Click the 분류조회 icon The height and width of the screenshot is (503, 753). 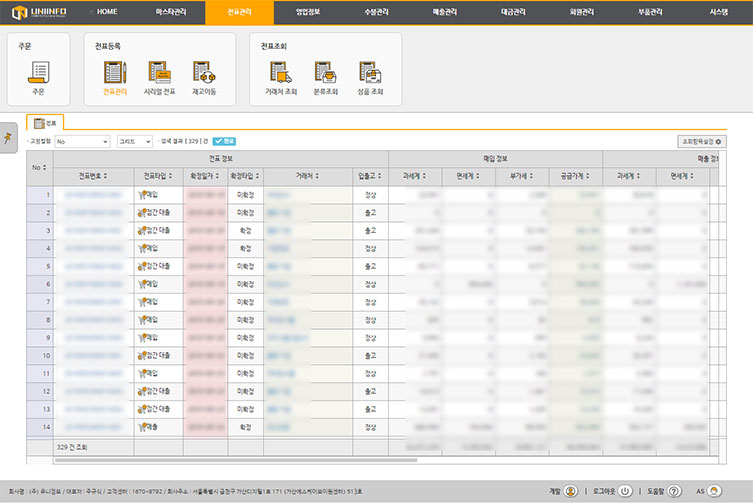(x=325, y=73)
